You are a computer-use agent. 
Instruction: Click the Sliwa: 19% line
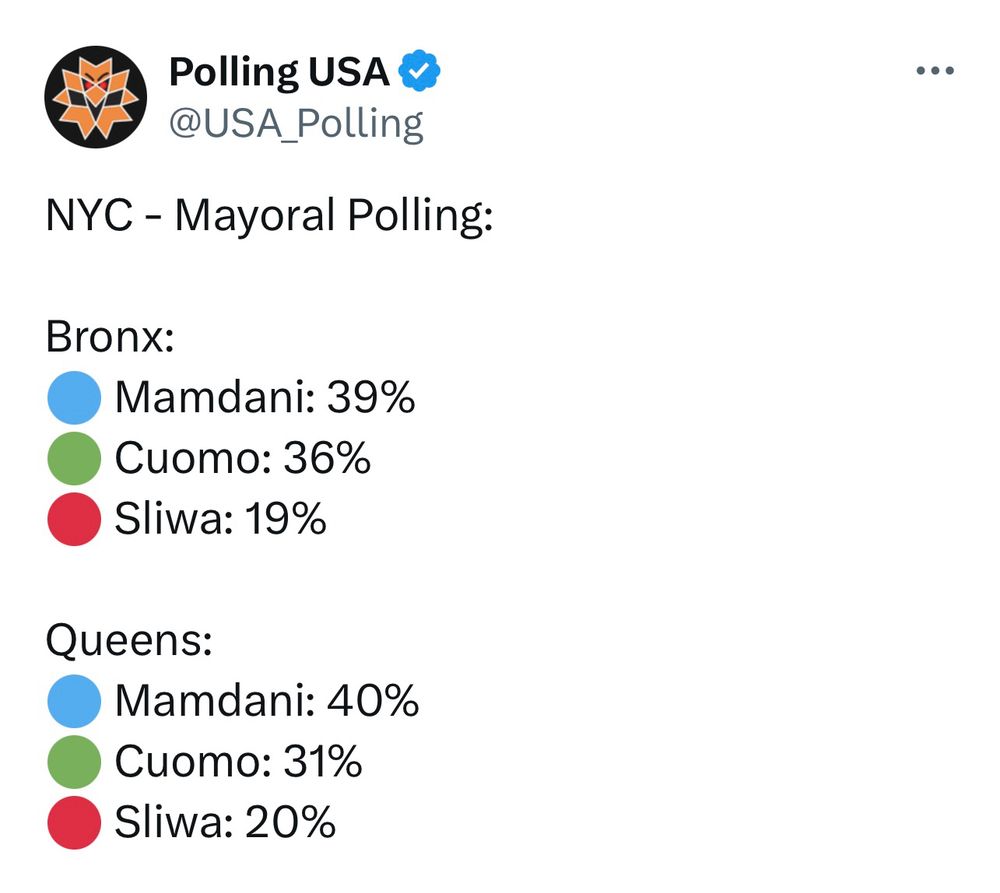[220, 519]
